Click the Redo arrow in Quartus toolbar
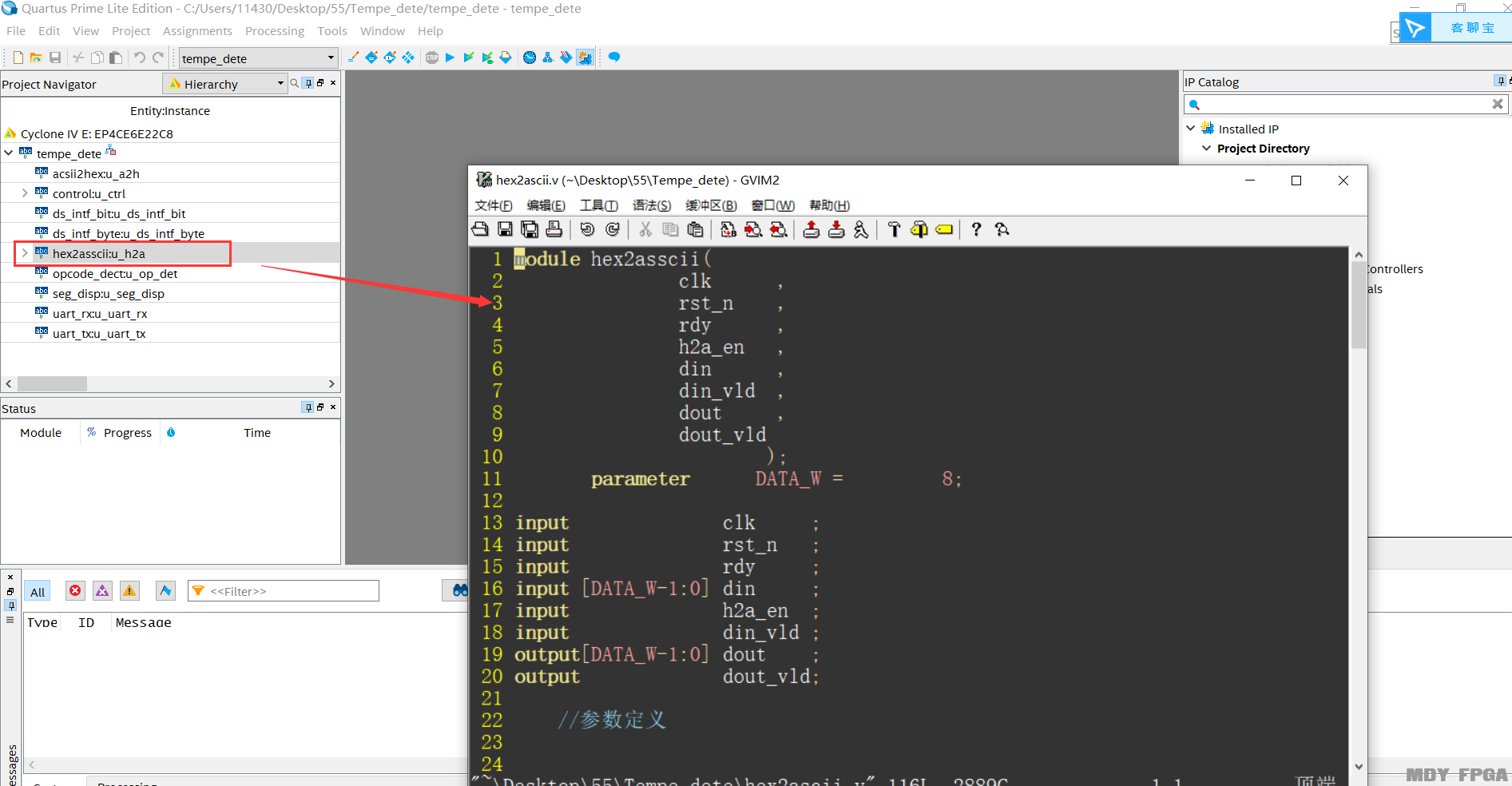 pyautogui.click(x=158, y=58)
